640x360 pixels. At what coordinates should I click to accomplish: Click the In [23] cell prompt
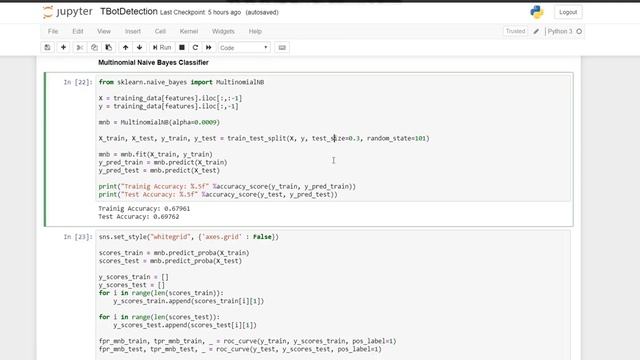click(x=78, y=237)
